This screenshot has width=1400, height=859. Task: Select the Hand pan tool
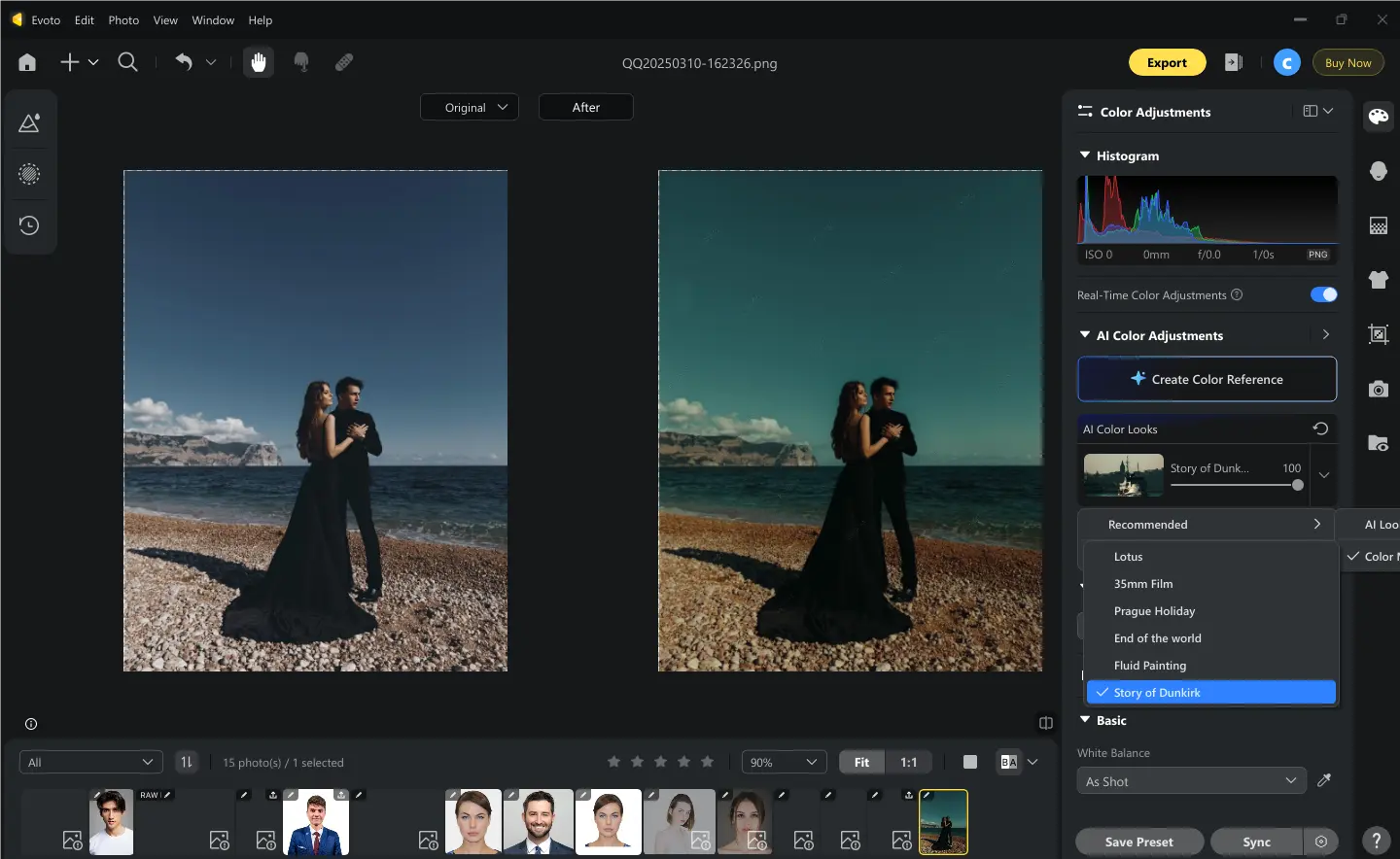tap(259, 62)
